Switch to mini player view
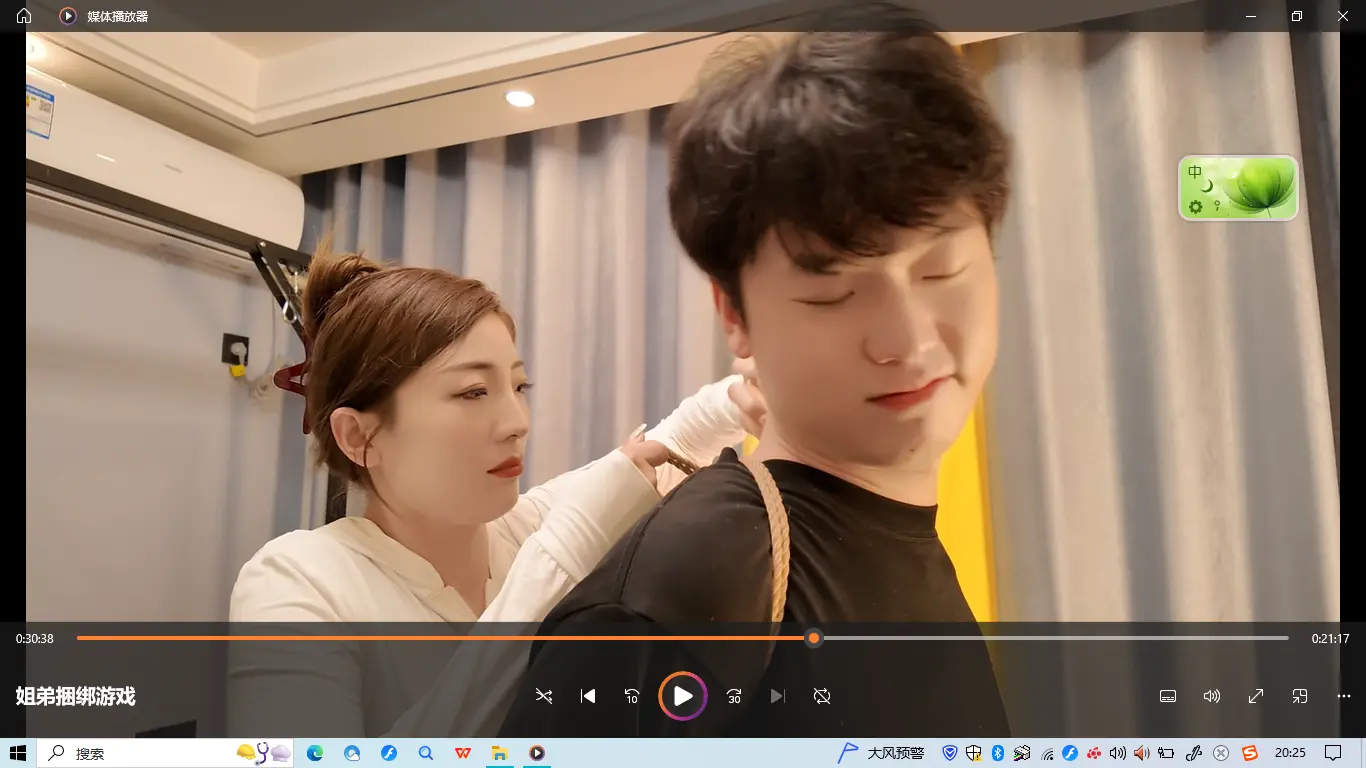The image size is (1366, 768). point(1300,696)
